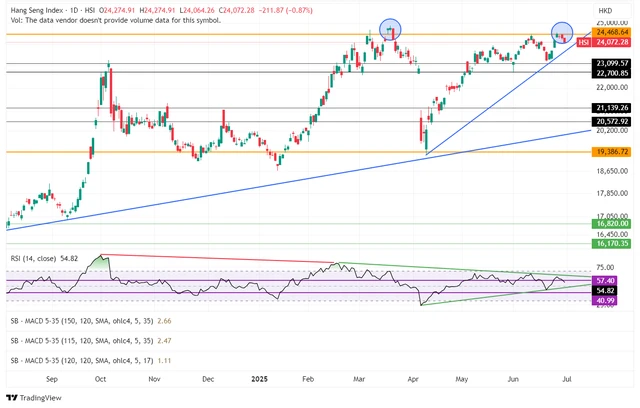Click the May label on time axis
The height and width of the screenshot is (408, 640).
tap(462, 379)
